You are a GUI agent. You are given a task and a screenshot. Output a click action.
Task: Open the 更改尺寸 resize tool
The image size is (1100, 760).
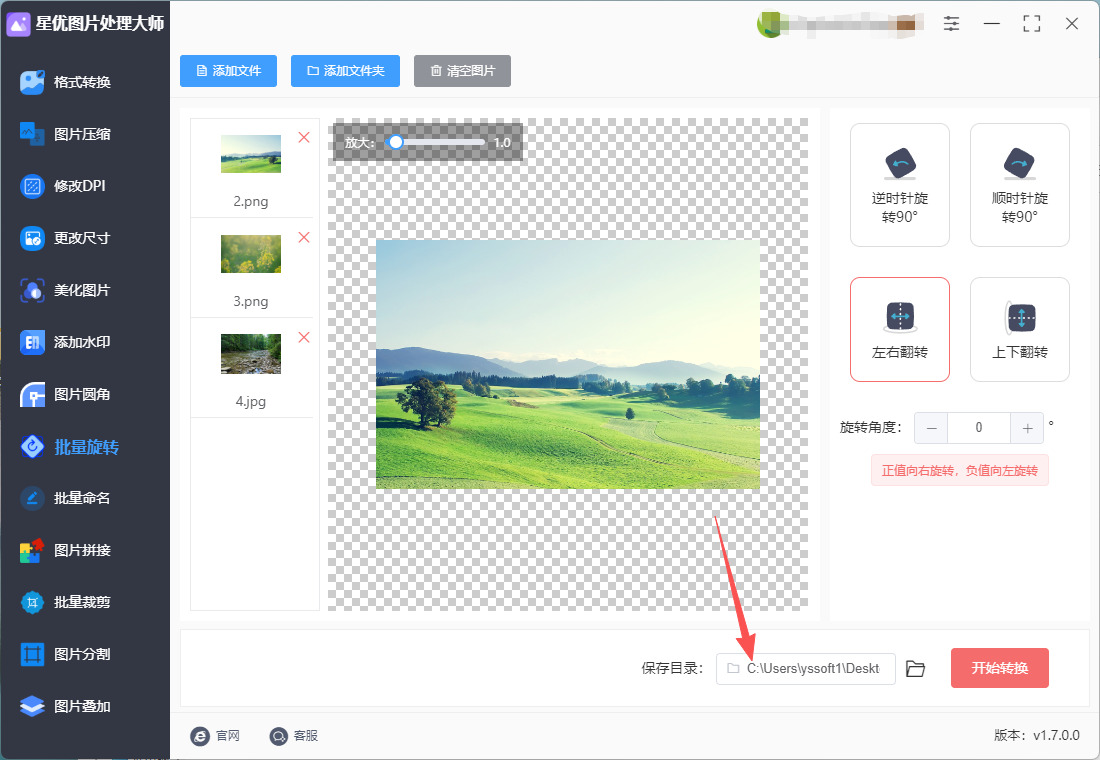(x=66, y=238)
